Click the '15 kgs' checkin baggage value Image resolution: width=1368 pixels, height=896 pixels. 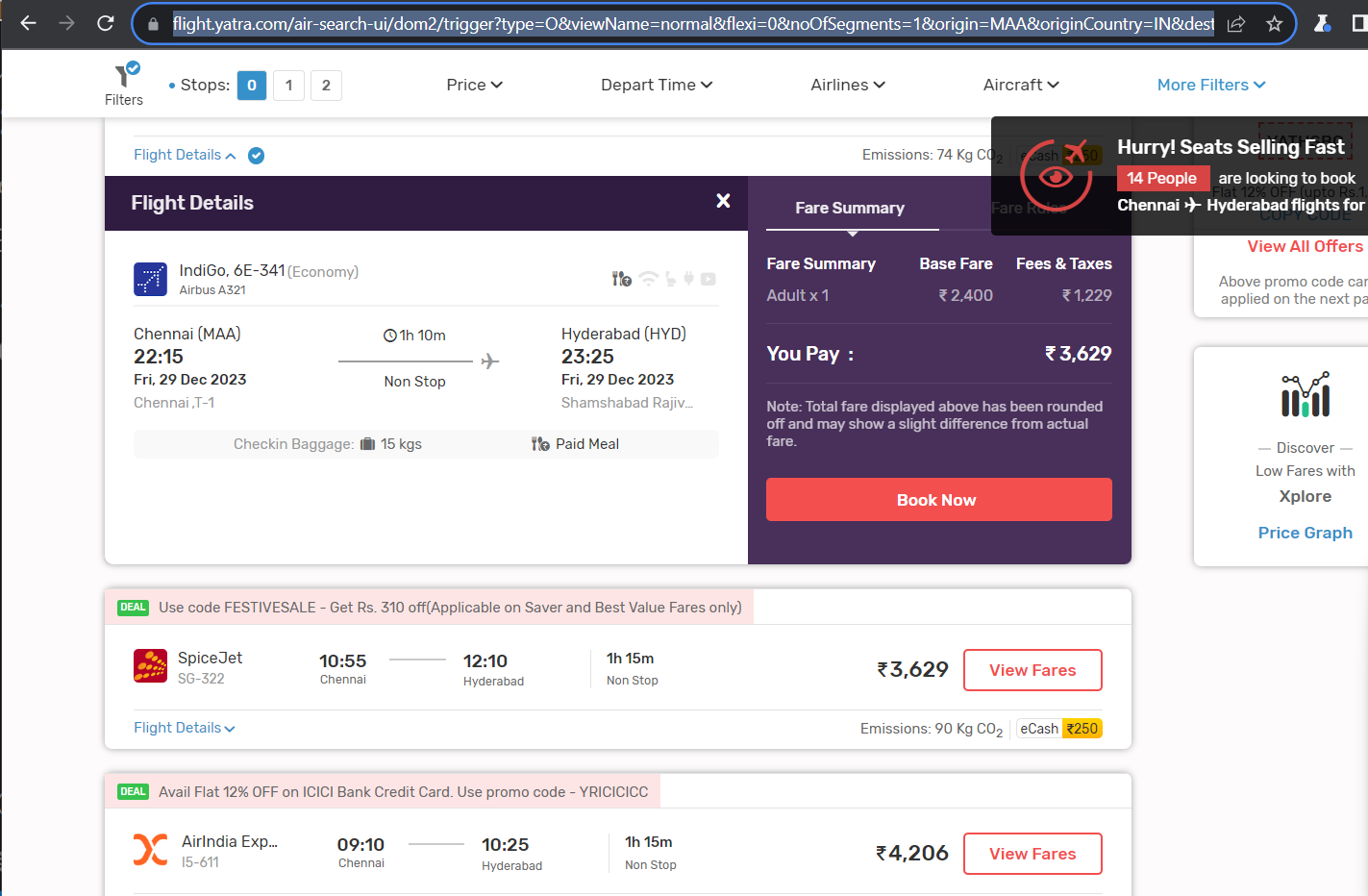pyautogui.click(x=401, y=444)
